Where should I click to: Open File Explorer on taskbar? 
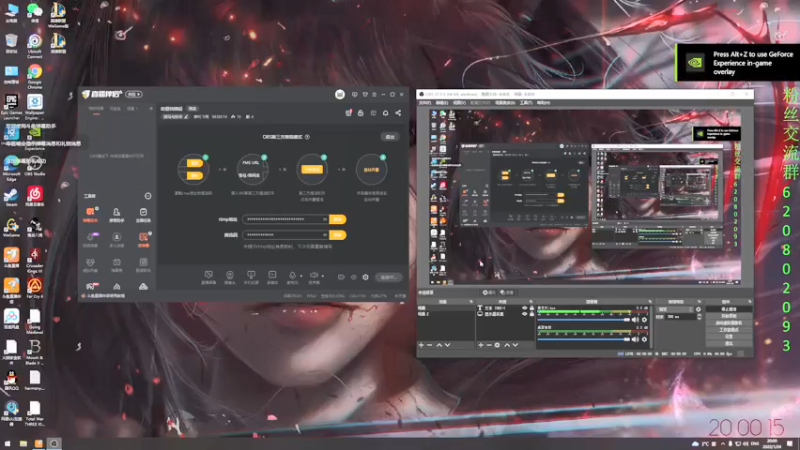click(x=23, y=444)
